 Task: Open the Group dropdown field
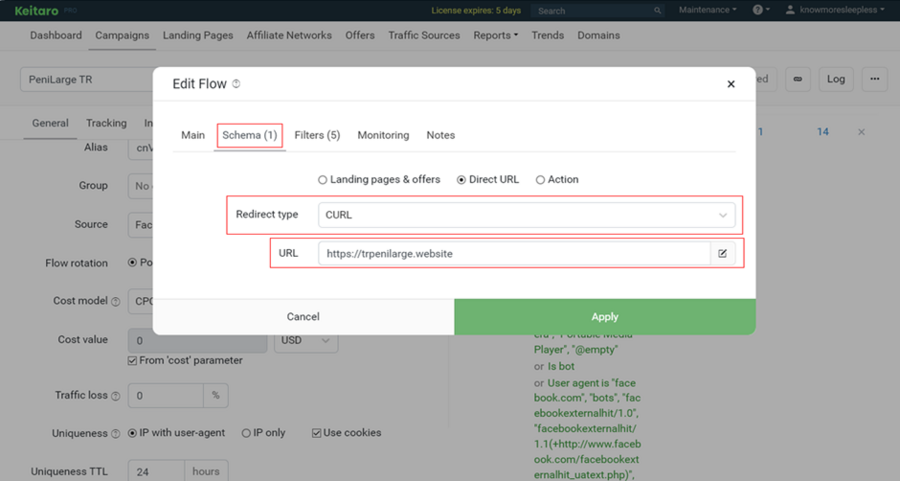pos(141,186)
